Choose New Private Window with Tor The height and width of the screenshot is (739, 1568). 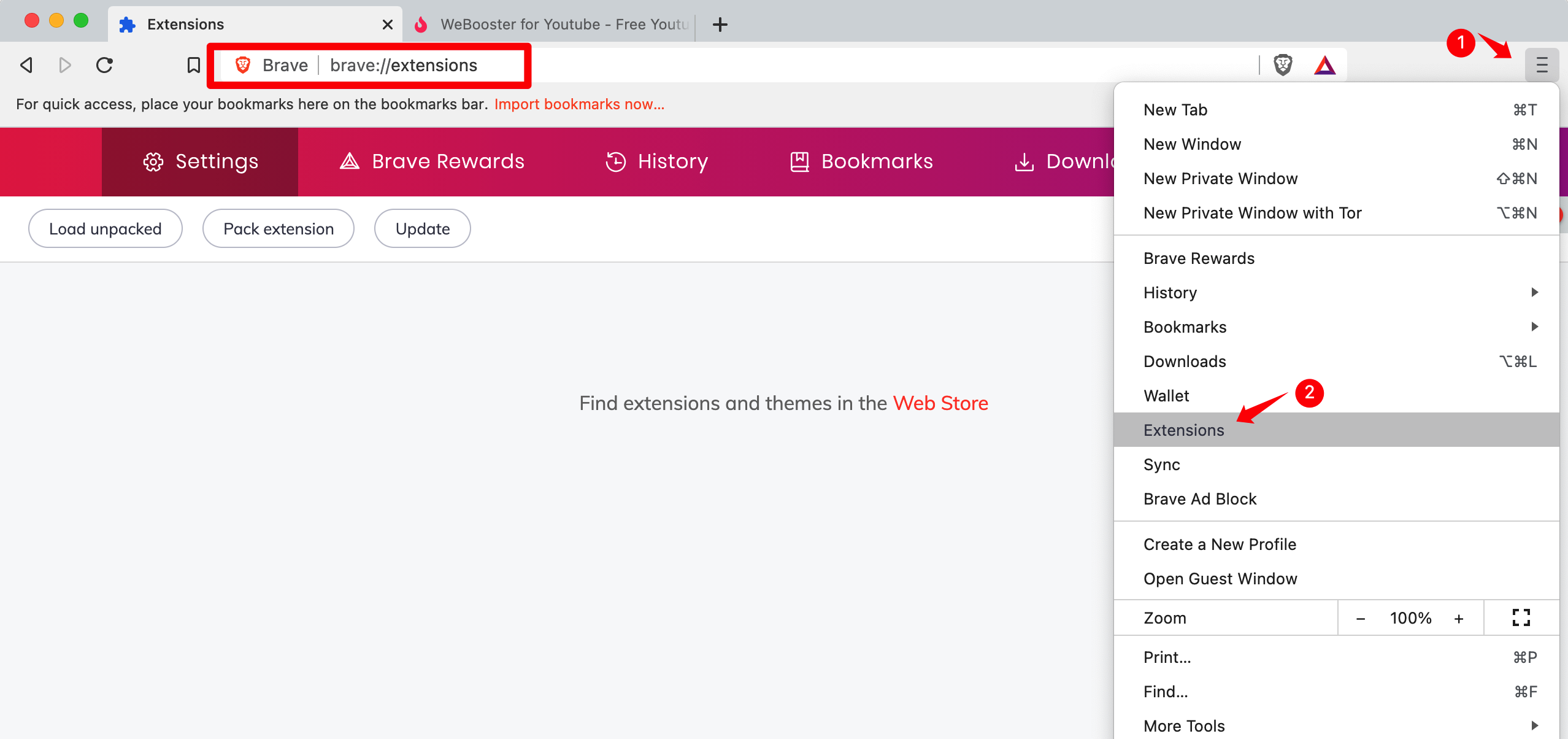(1336, 213)
